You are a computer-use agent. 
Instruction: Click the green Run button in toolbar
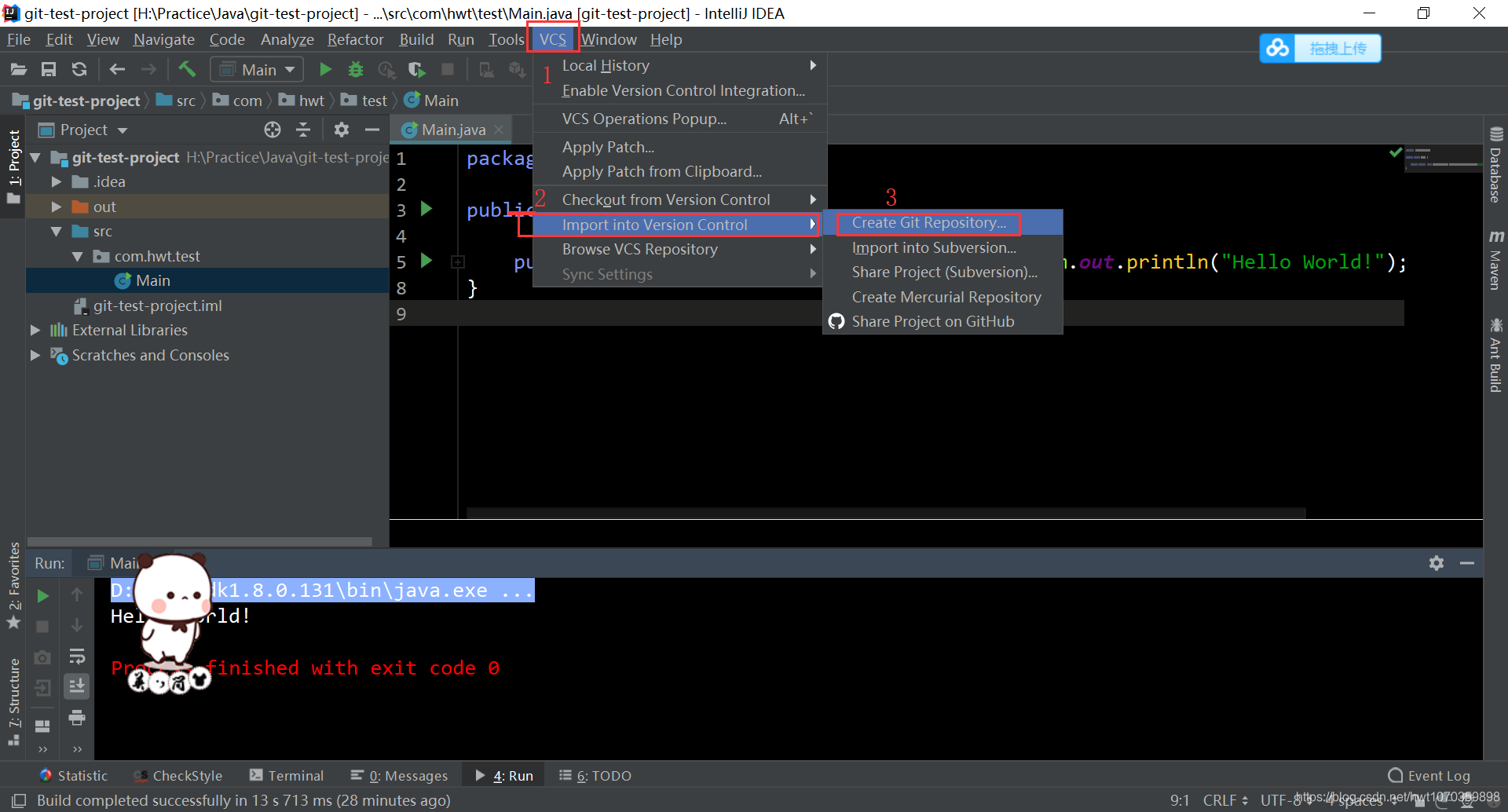pos(325,70)
